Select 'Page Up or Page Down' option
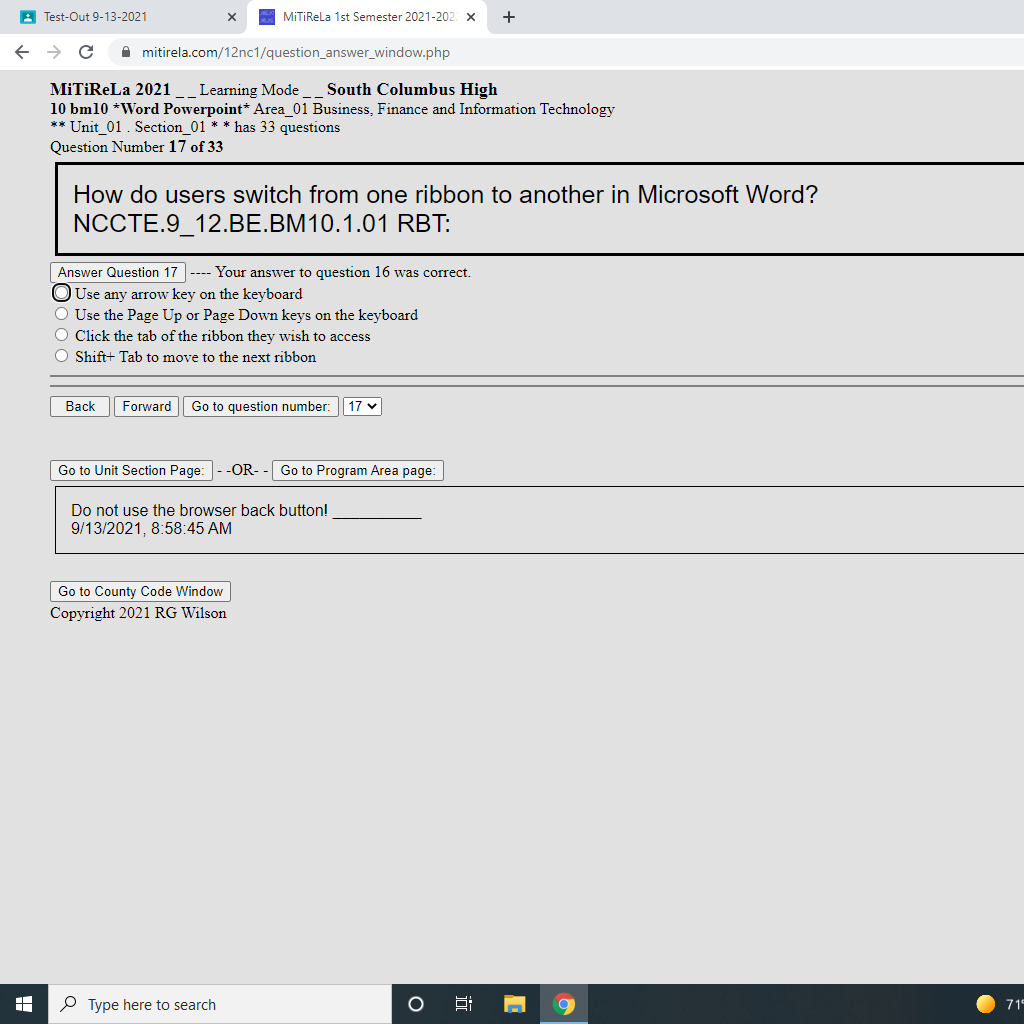Screen dimensions: 1024x1024 [x=61, y=314]
